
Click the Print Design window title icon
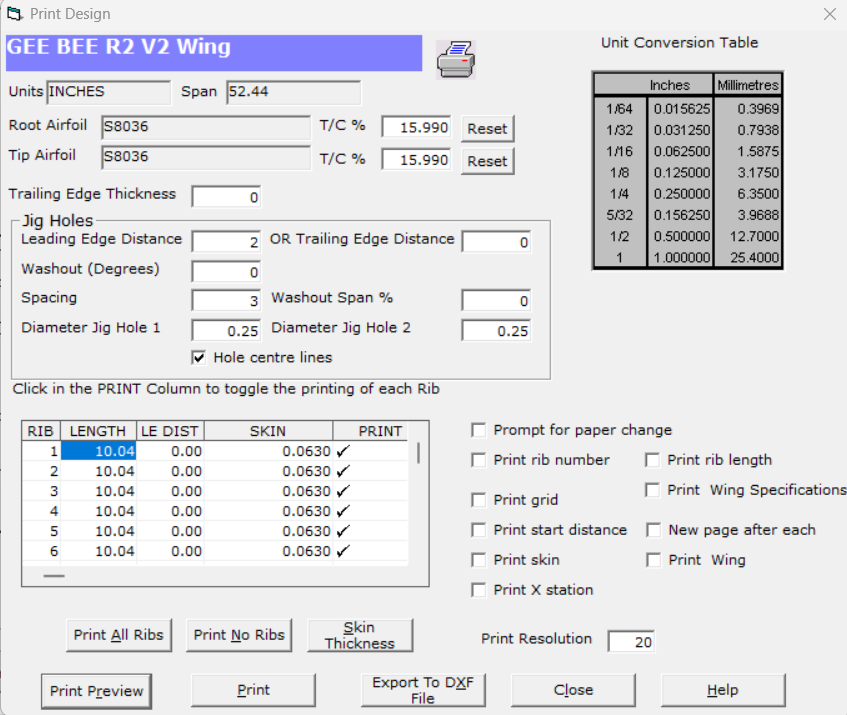(15, 14)
